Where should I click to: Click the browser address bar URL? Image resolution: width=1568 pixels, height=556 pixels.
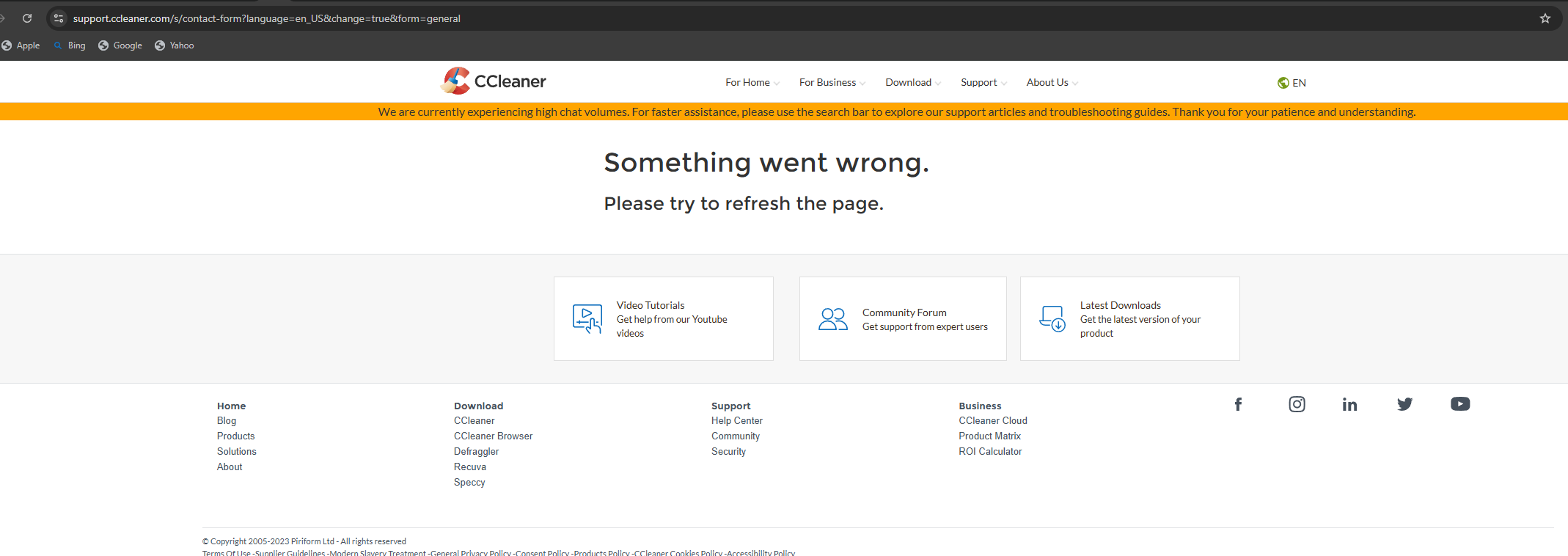pos(266,18)
